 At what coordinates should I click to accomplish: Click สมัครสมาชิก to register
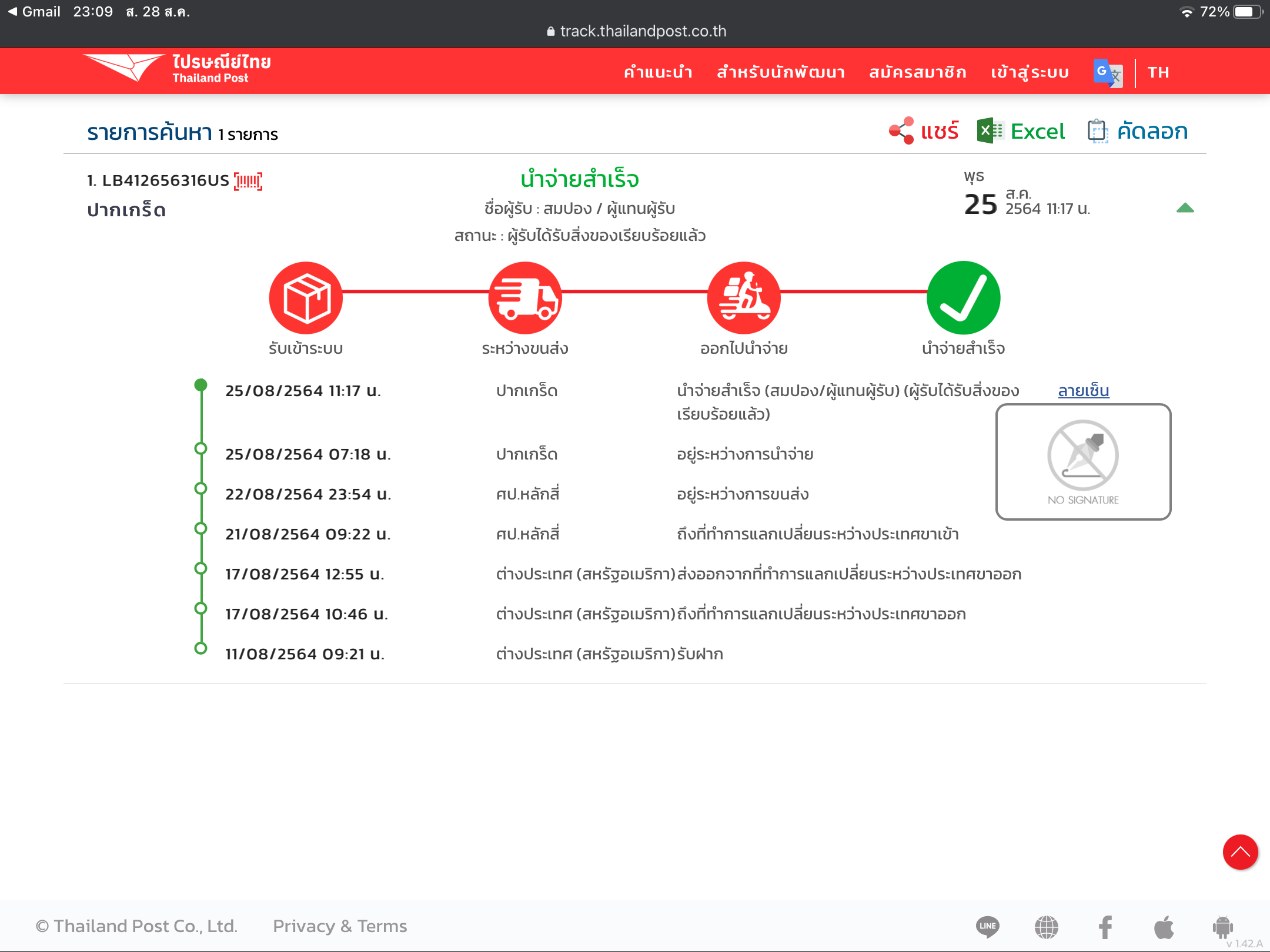click(x=918, y=73)
